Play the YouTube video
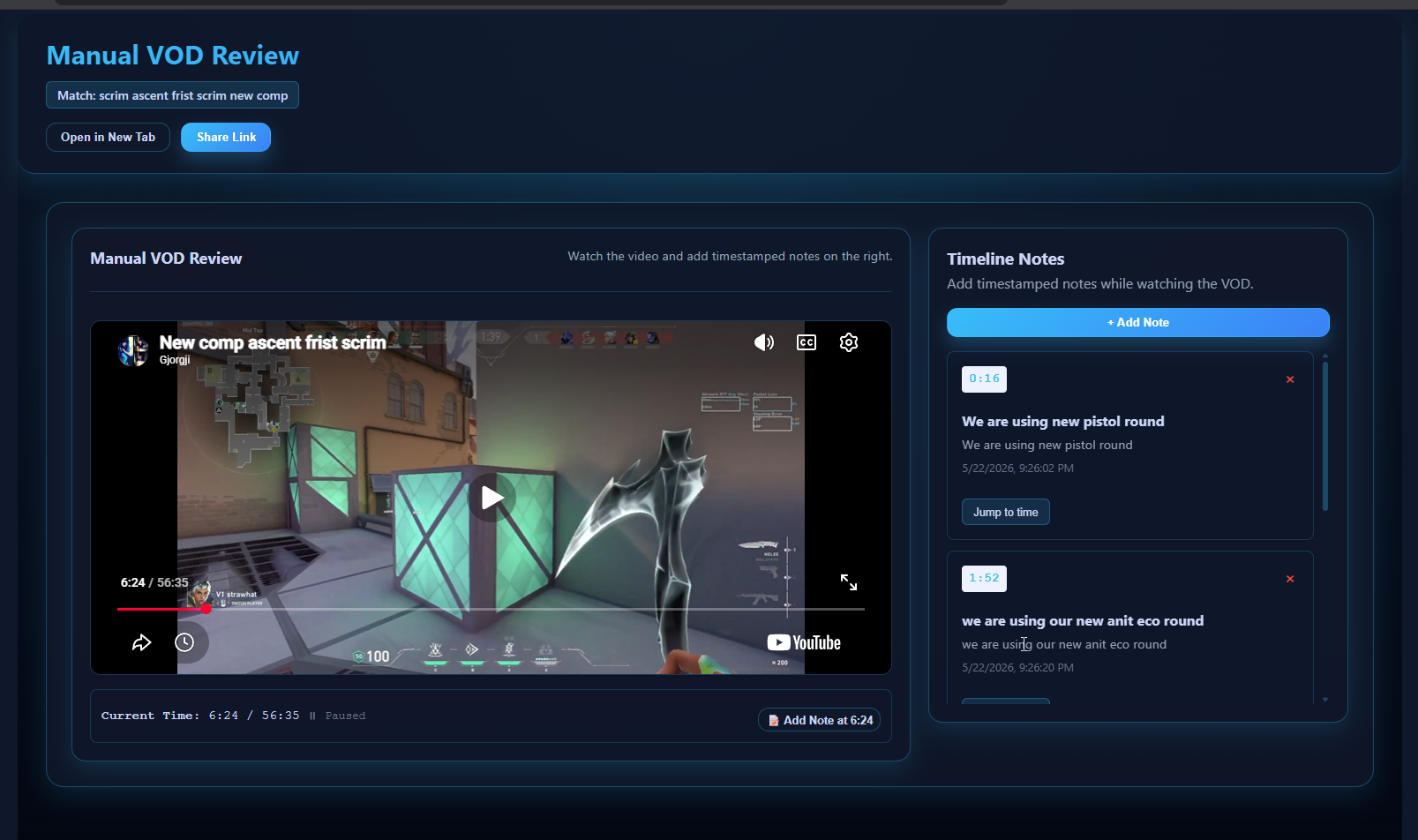This screenshot has width=1418, height=840. click(x=491, y=498)
